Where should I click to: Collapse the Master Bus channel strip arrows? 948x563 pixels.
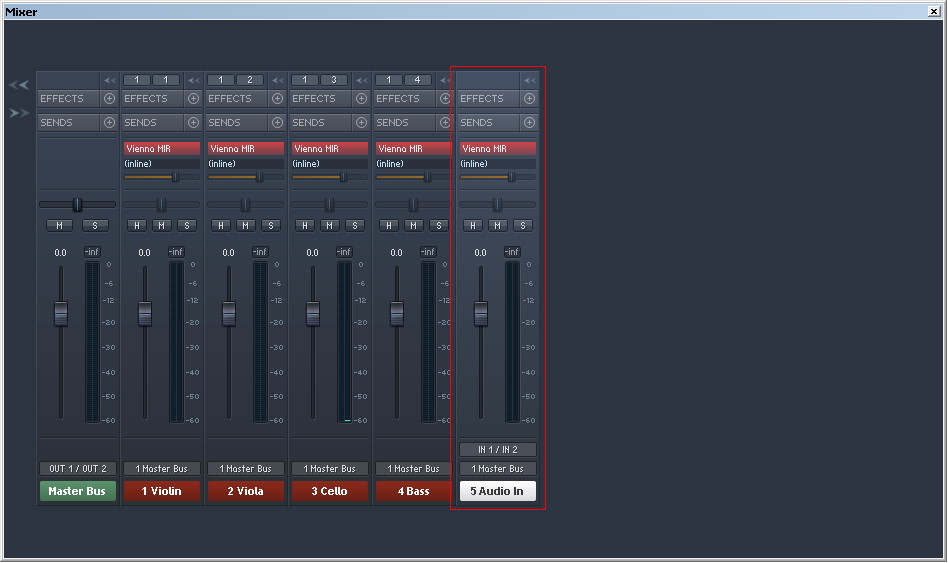click(109, 80)
